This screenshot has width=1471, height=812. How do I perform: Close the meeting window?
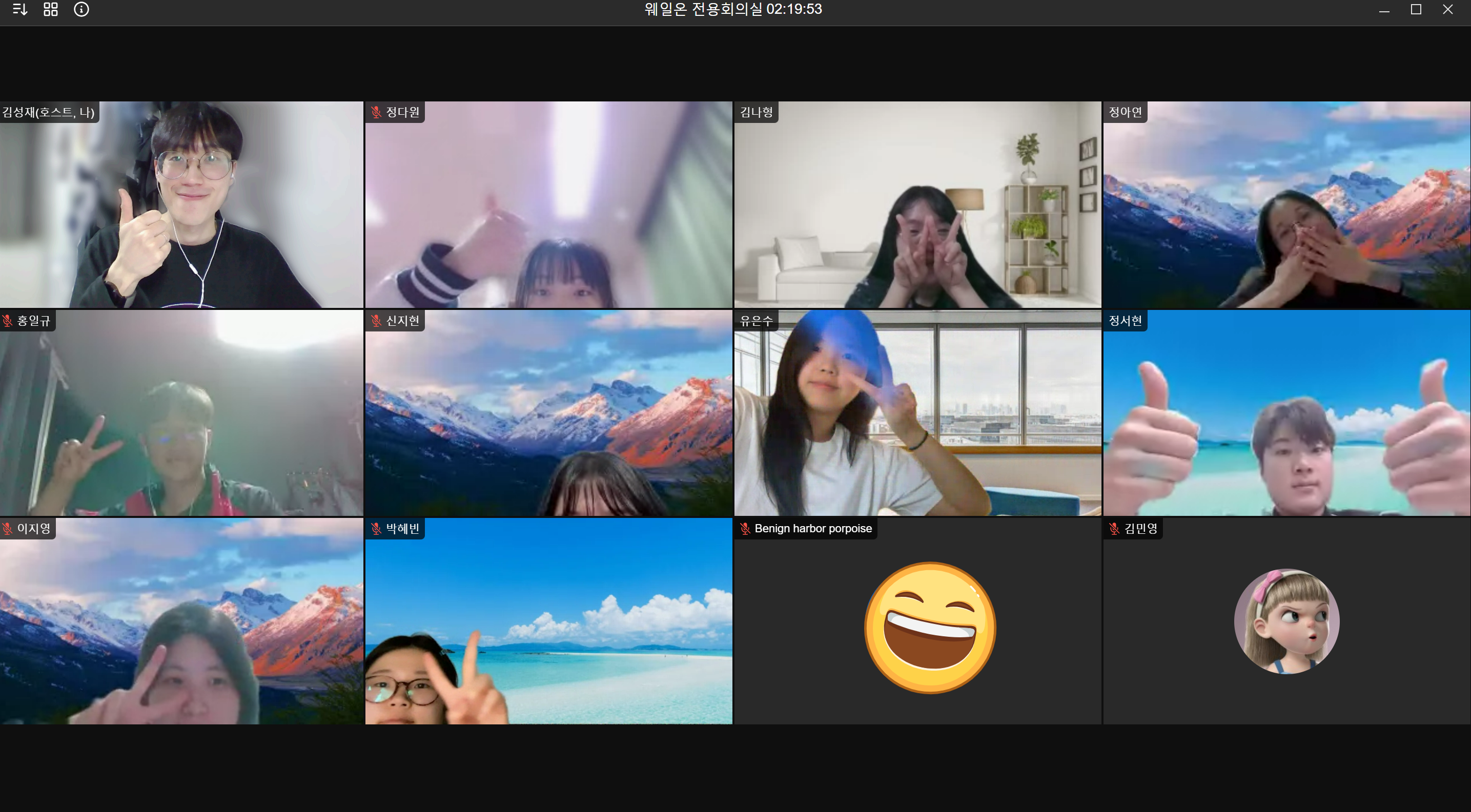1448,10
